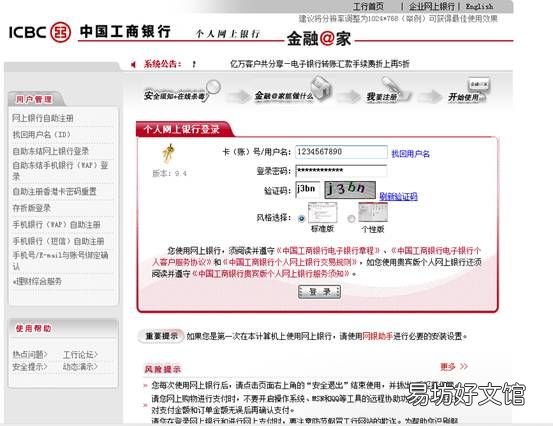This screenshot has width=553, height=426.
Task: Open 手机银行（WAP）自助注册 in sidebar
Action: click(x=56, y=225)
